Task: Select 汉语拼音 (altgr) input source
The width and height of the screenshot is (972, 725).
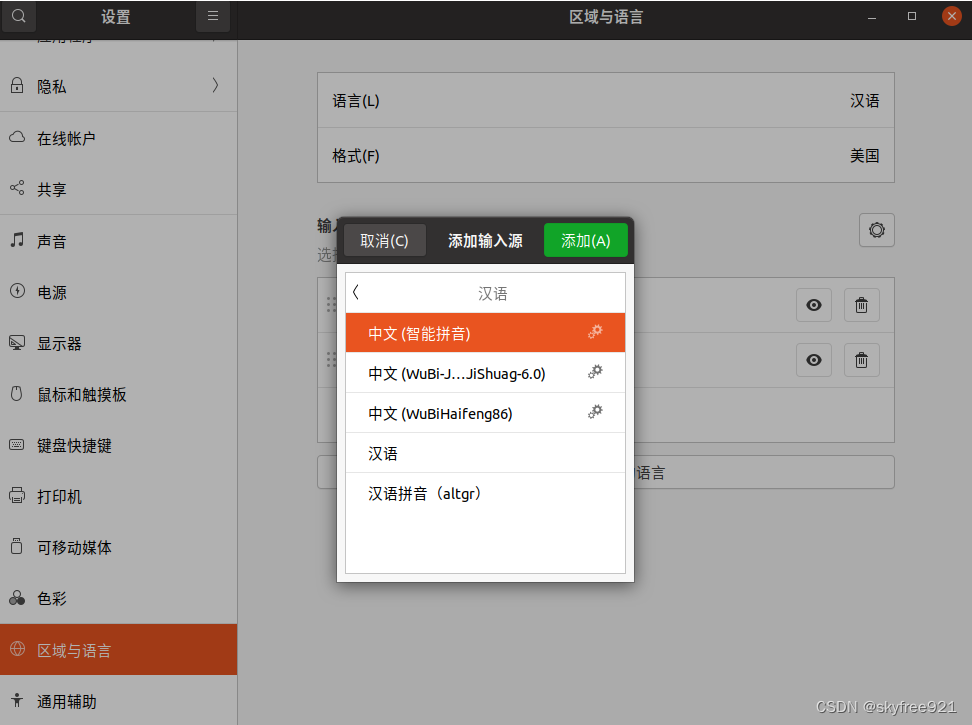Action: (x=485, y=493)
